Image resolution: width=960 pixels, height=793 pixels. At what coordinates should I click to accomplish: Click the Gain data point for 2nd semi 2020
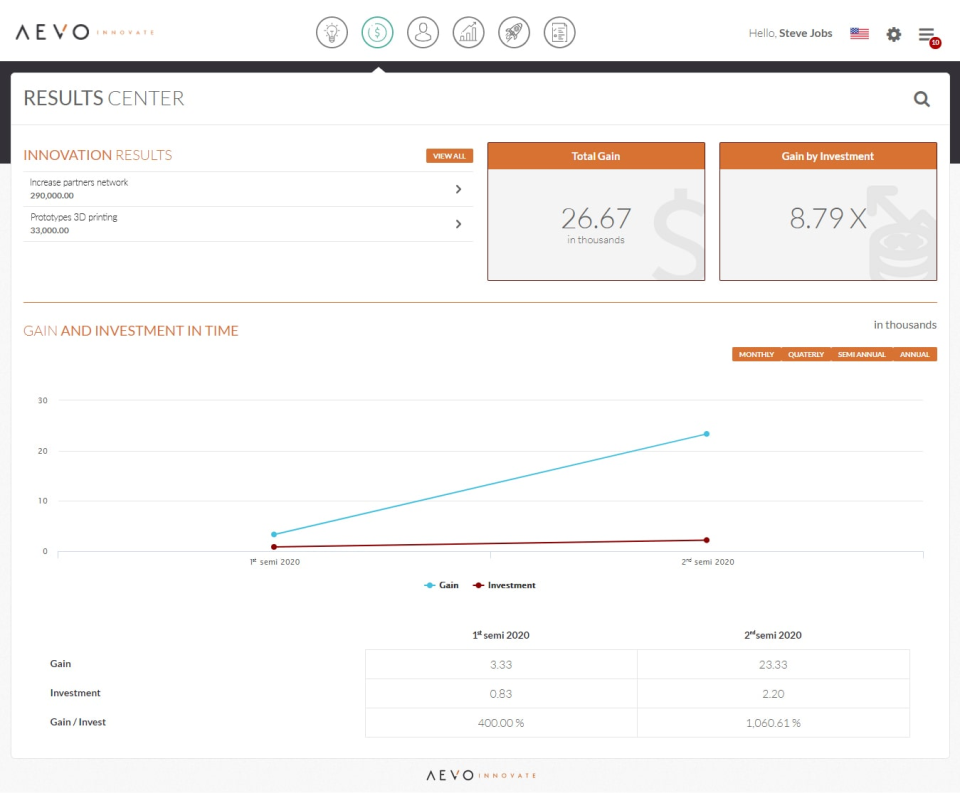pyautogui.click(x=706, y=434)
